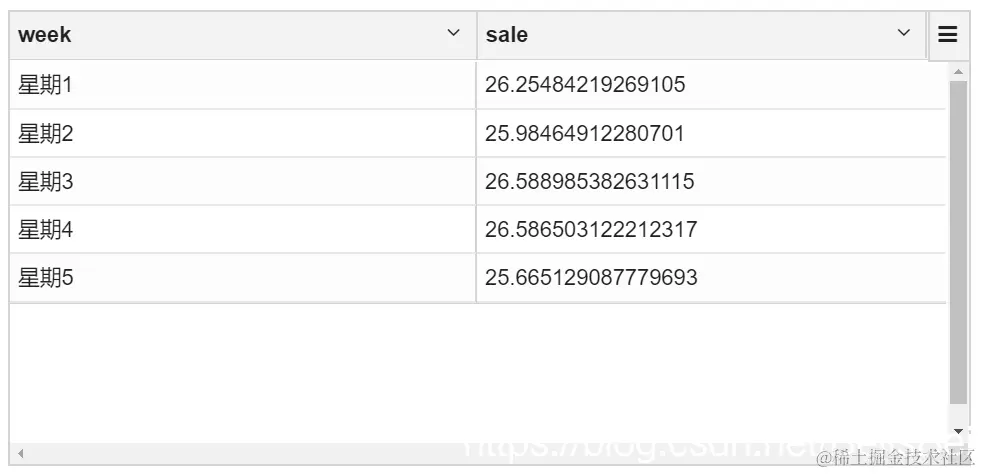Select the 星期4 cell
Image resolution: width=982 pixels, height=474 pixels.
pyautogui.click(x=243, y=229)
